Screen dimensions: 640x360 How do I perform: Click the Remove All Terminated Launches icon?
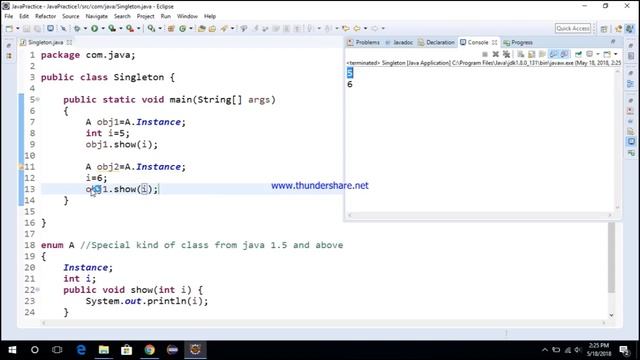pyautogui.click(x=507, y=54)
